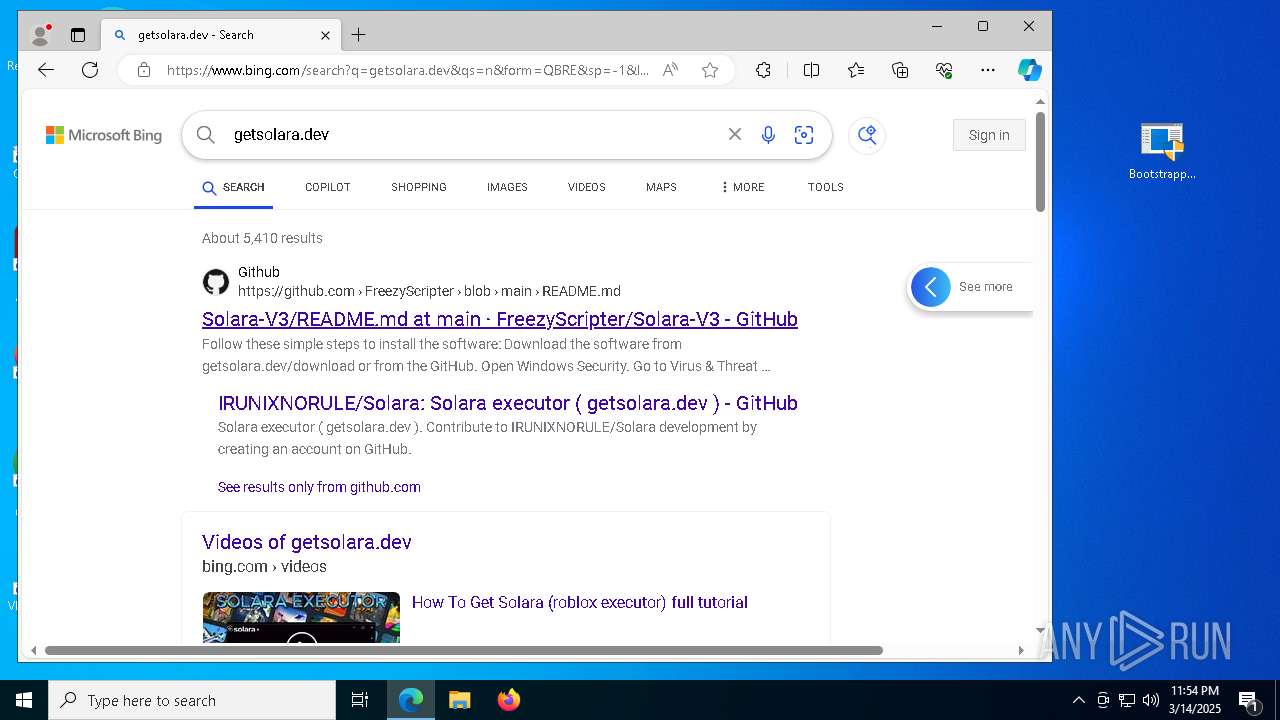
Task: Expand the MORE dropdown
Action: (x=742, y=187)
